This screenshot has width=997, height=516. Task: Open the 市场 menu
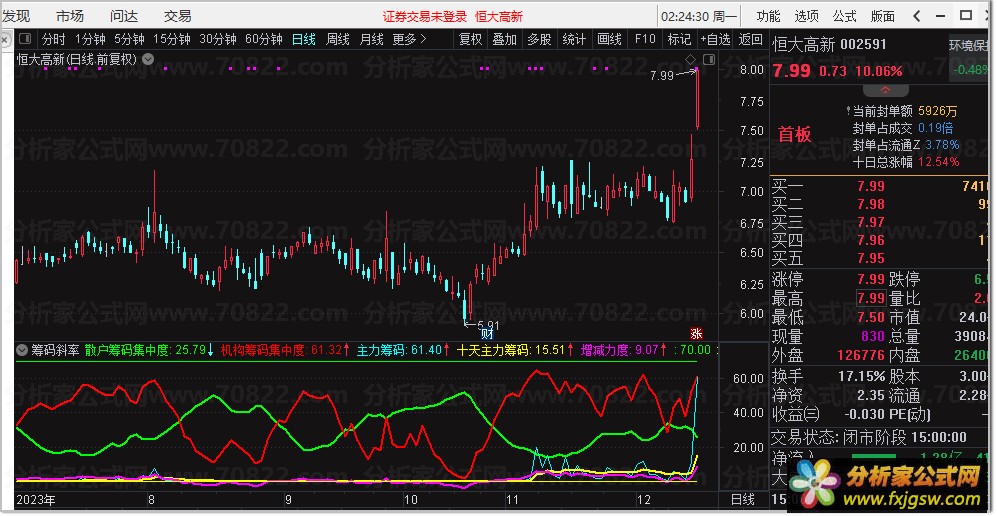[70, 16]
